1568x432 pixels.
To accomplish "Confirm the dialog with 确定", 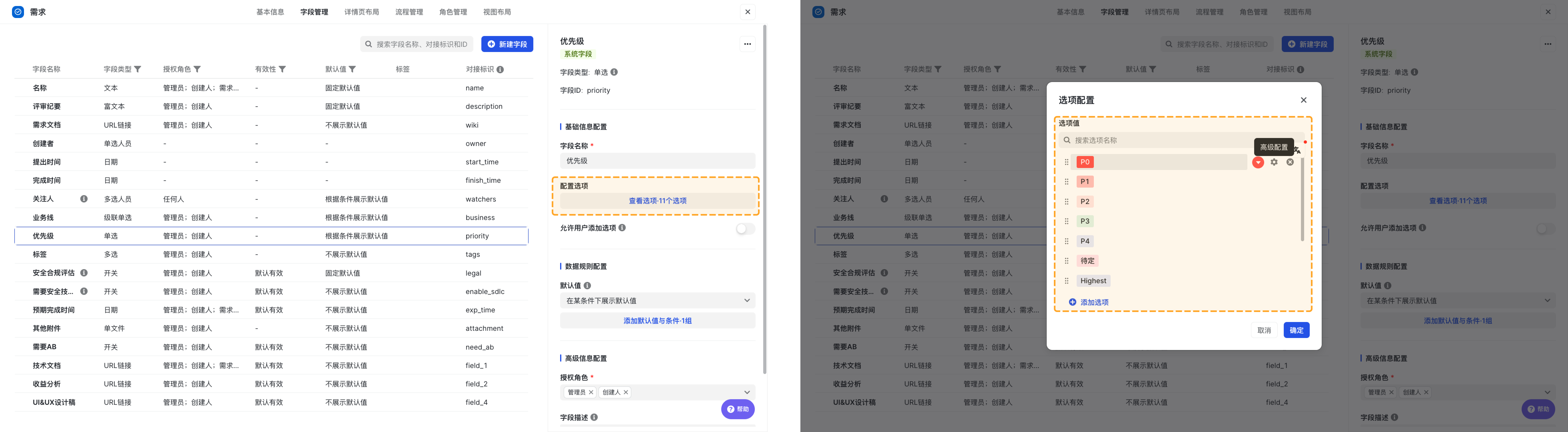I will pos(1297,330).
